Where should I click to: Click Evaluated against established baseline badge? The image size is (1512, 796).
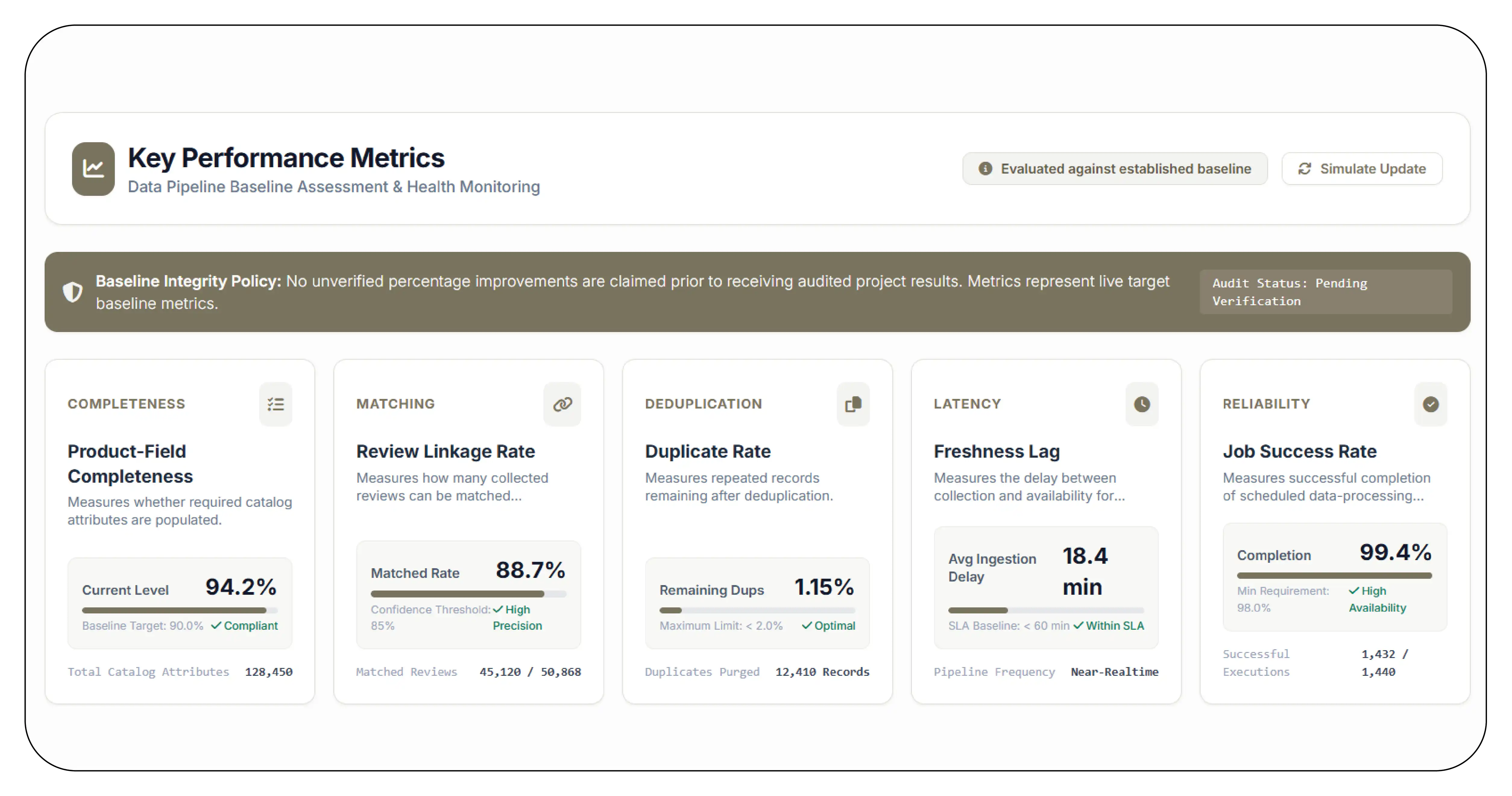(x=1115, y=169)
